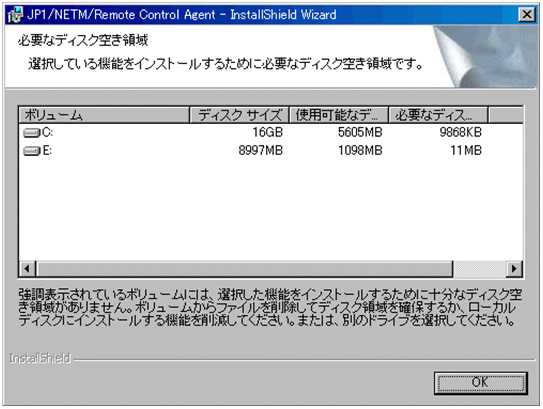Sort by ボリューム column header
Viewport: 543px width, 409px height.
104,115
